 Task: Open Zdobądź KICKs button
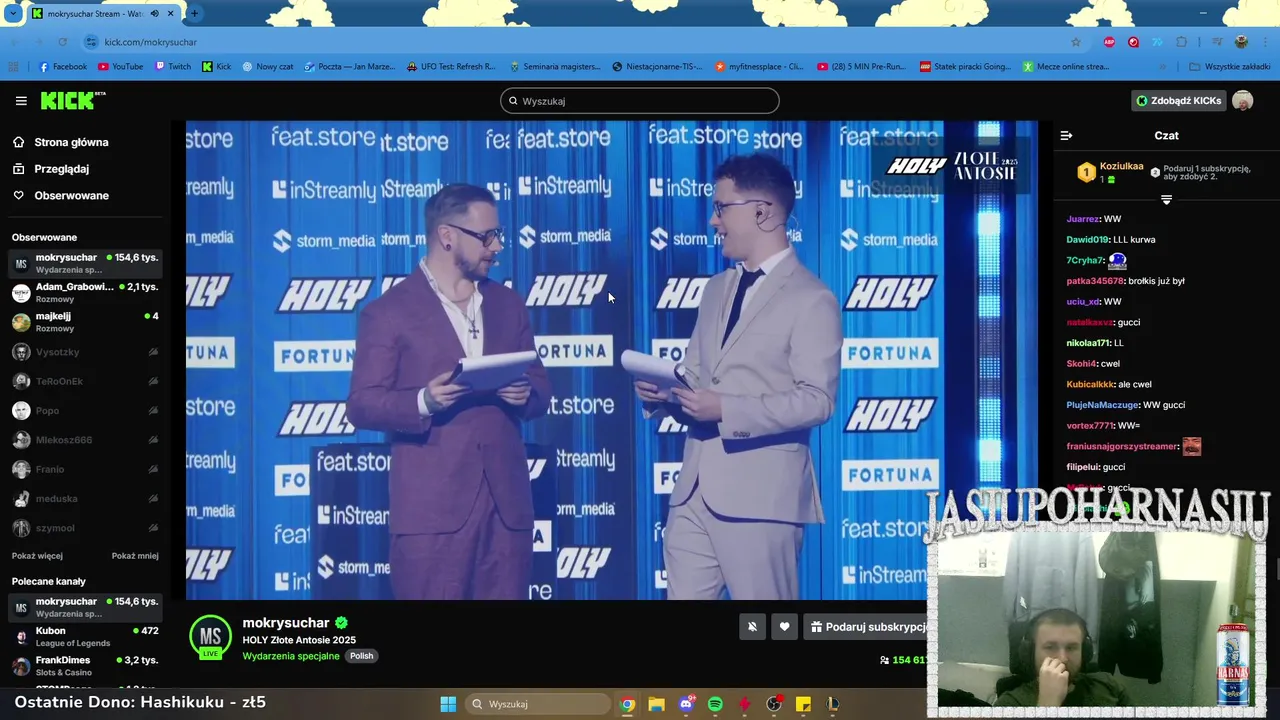pos(1178,101)
